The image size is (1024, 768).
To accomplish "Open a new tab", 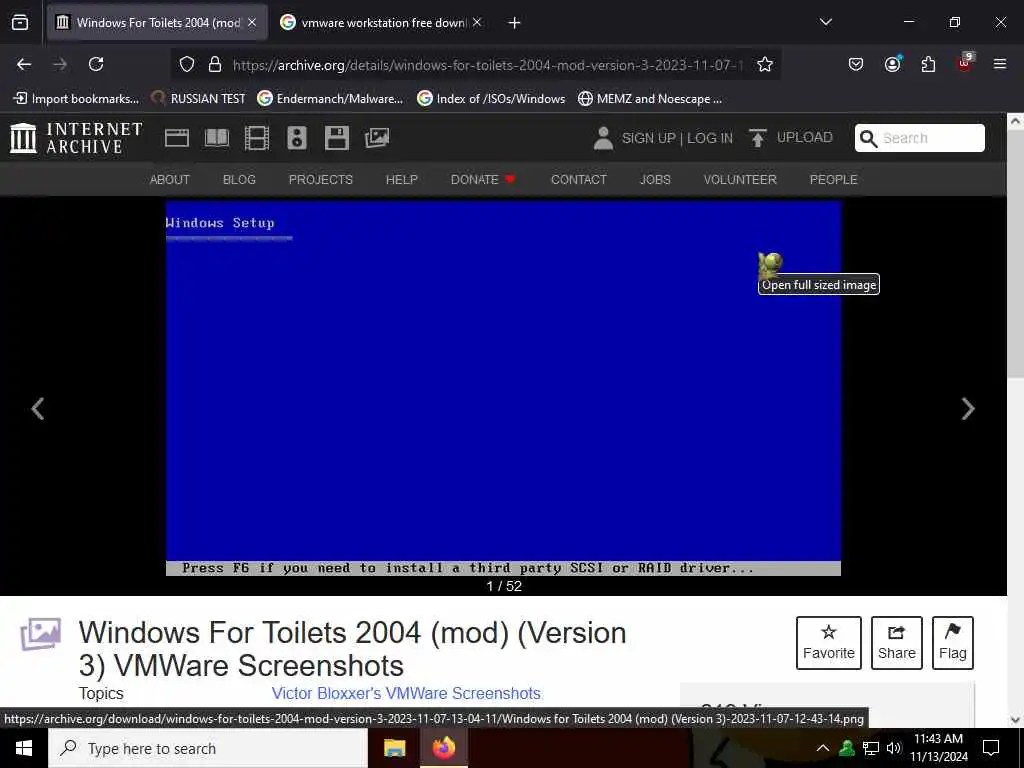I will pyautogui.click(x=515, y=23).
